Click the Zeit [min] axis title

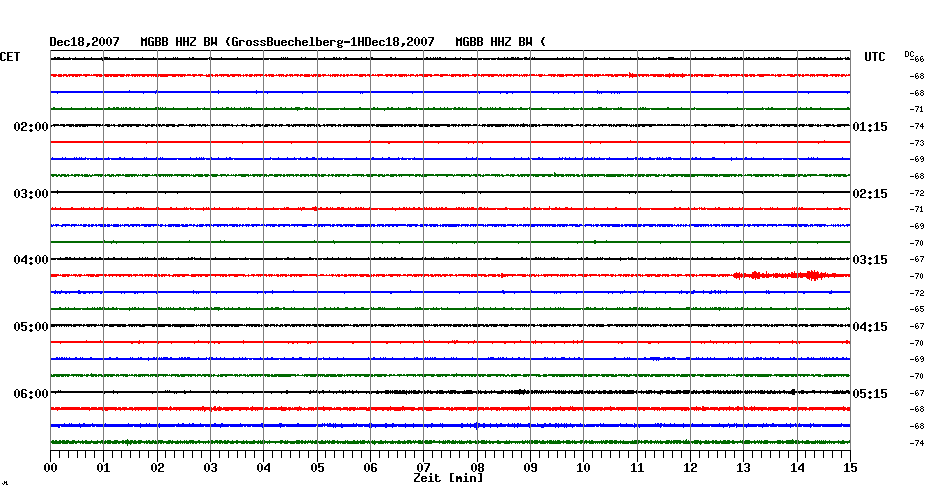[448, 478]
